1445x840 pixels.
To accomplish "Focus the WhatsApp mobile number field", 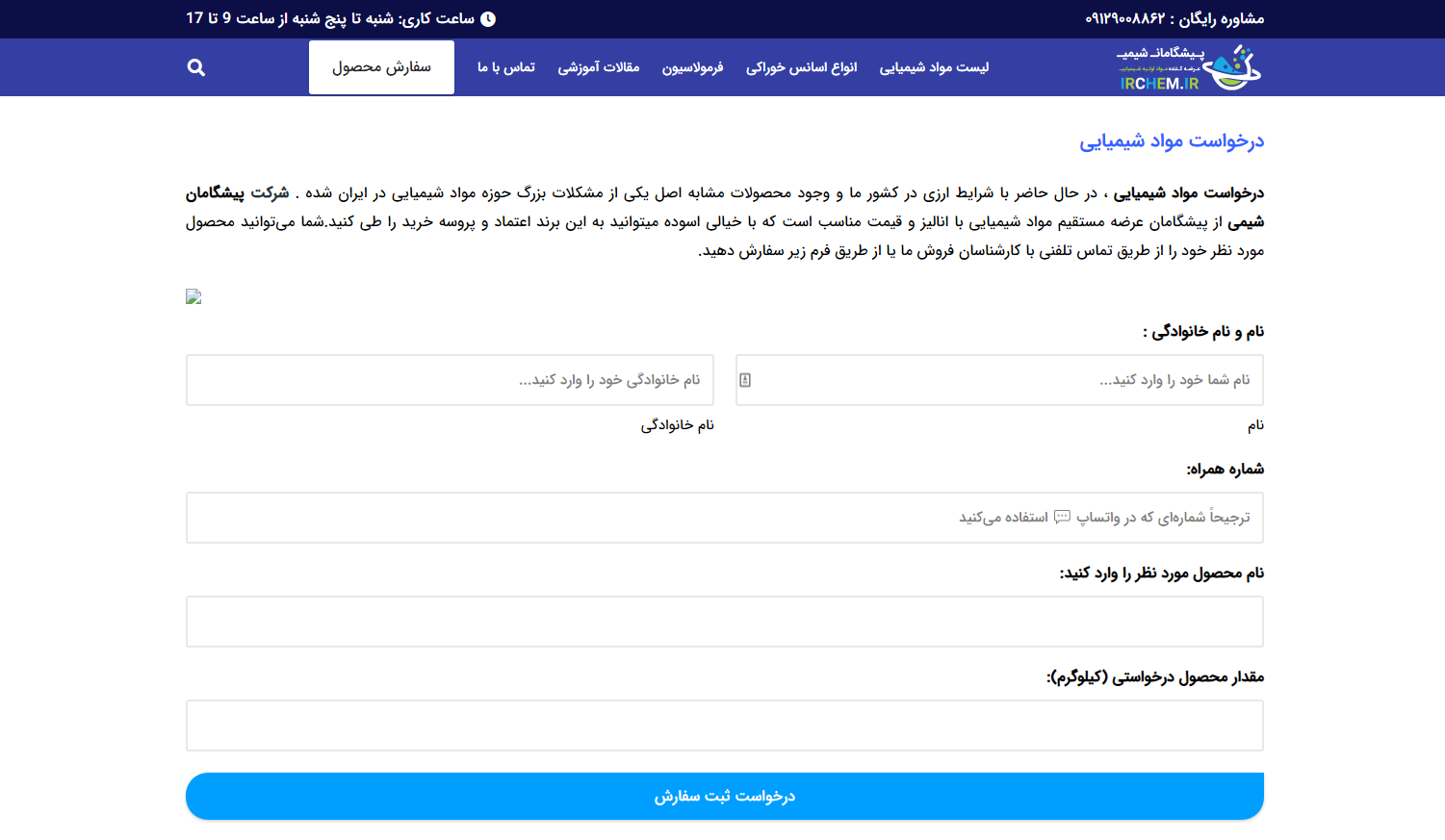I will [724, 517].
